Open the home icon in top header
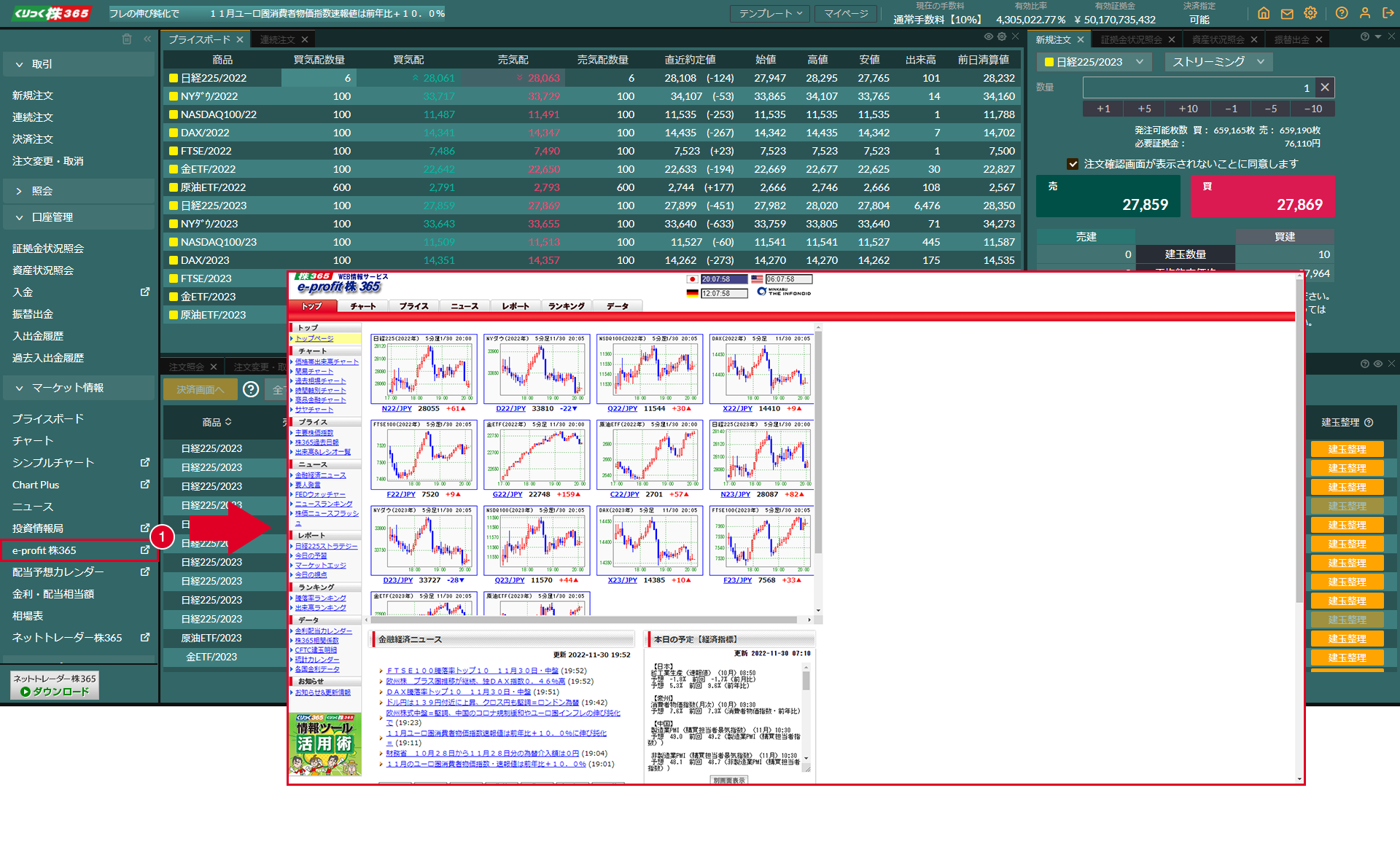 [1264, 13]
